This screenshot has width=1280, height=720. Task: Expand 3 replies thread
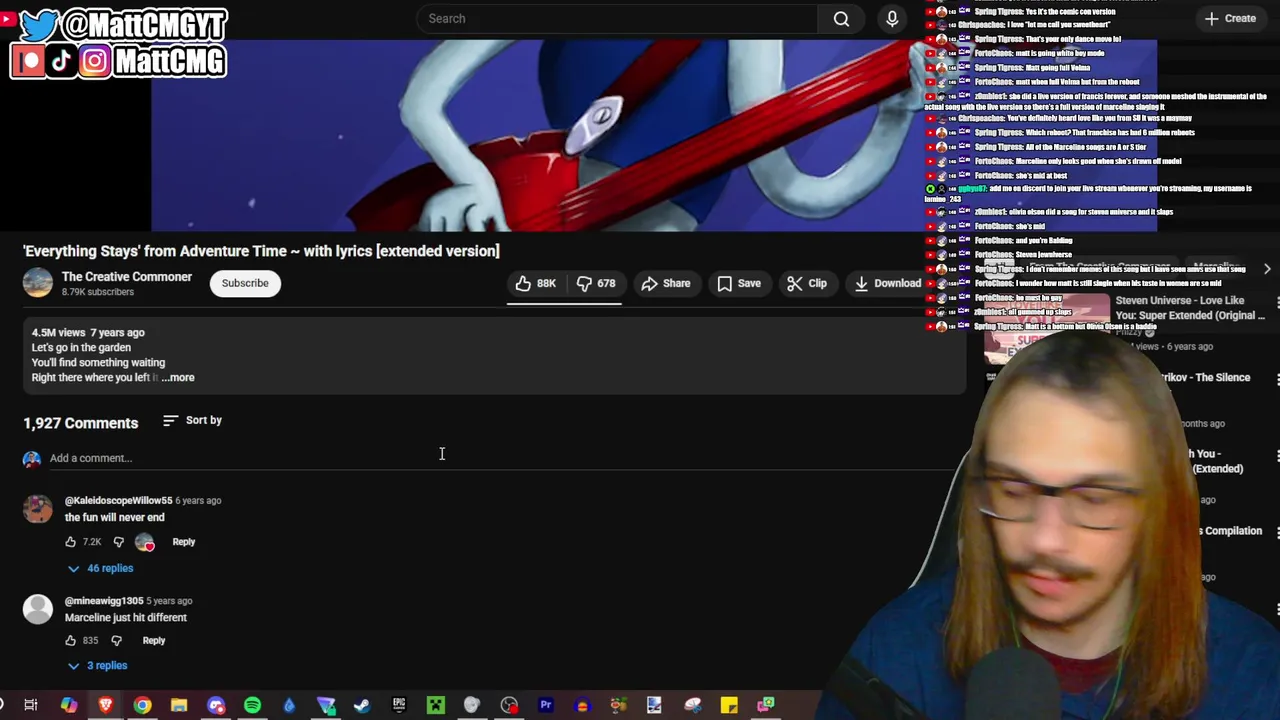97,665
